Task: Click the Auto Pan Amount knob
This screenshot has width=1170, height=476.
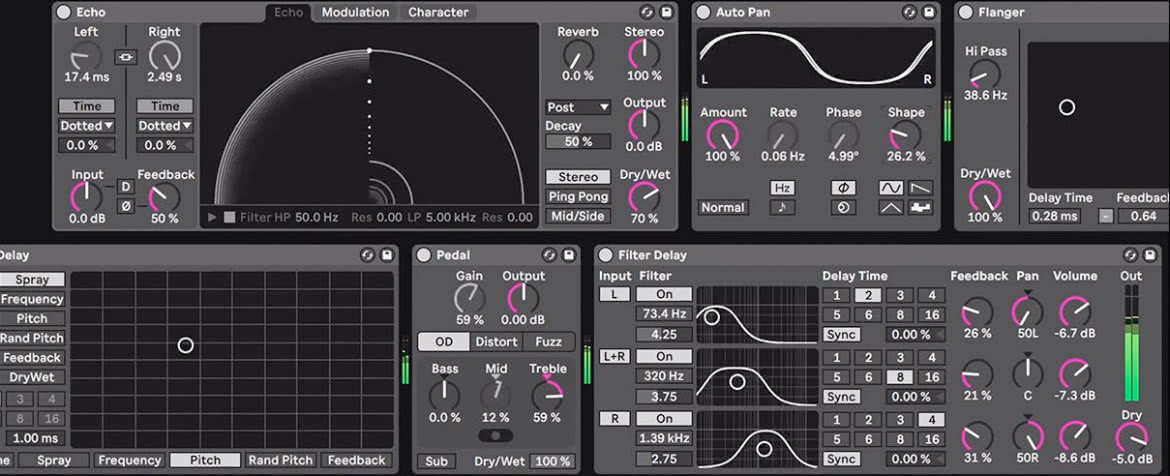Action: (722, 135)
